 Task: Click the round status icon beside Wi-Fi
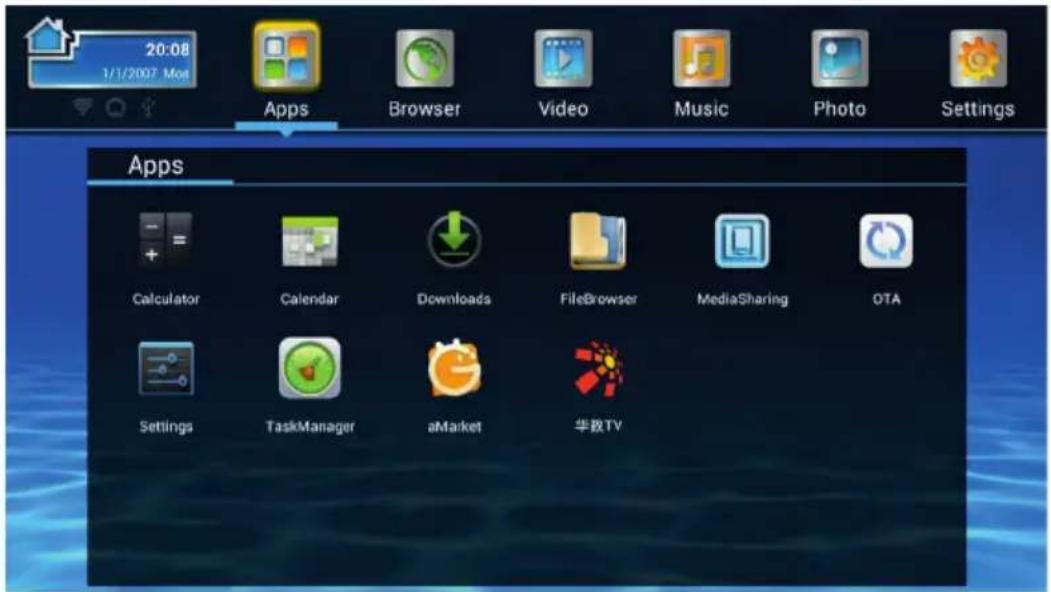115,107
